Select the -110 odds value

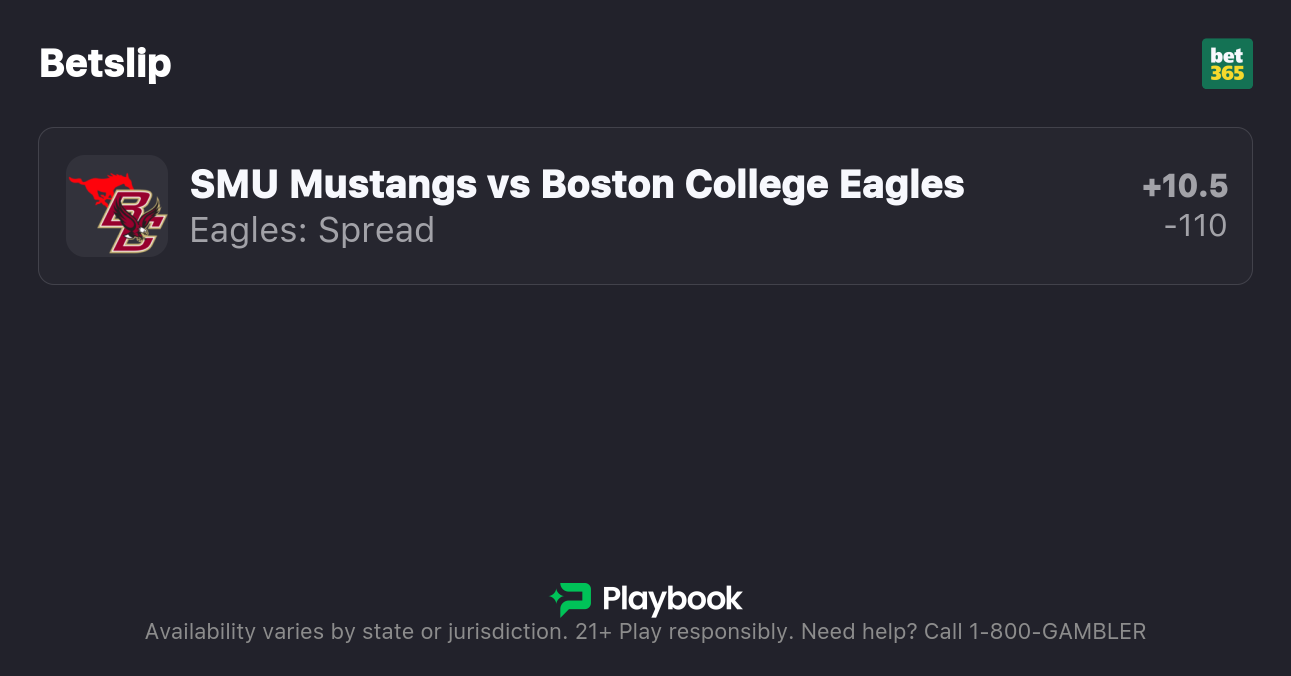1195,226
